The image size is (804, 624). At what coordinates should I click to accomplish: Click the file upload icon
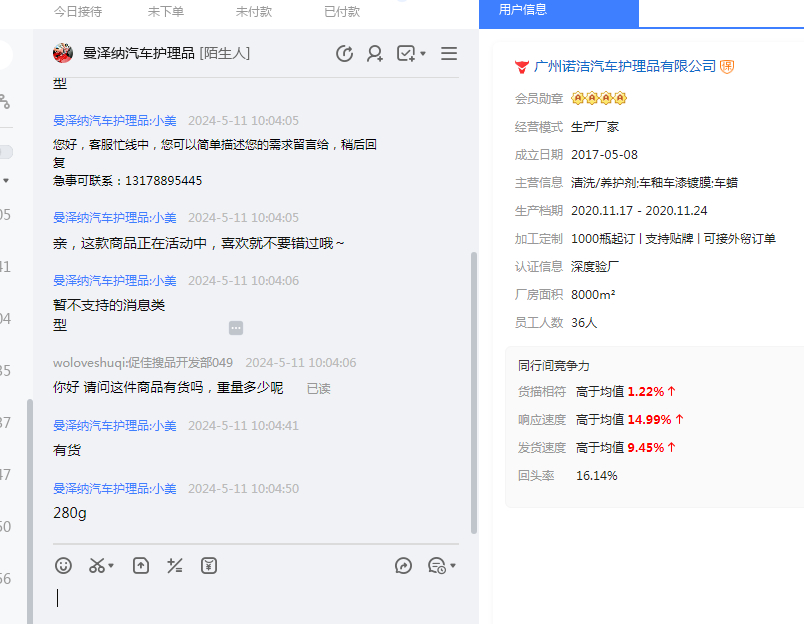pos(141,566)
